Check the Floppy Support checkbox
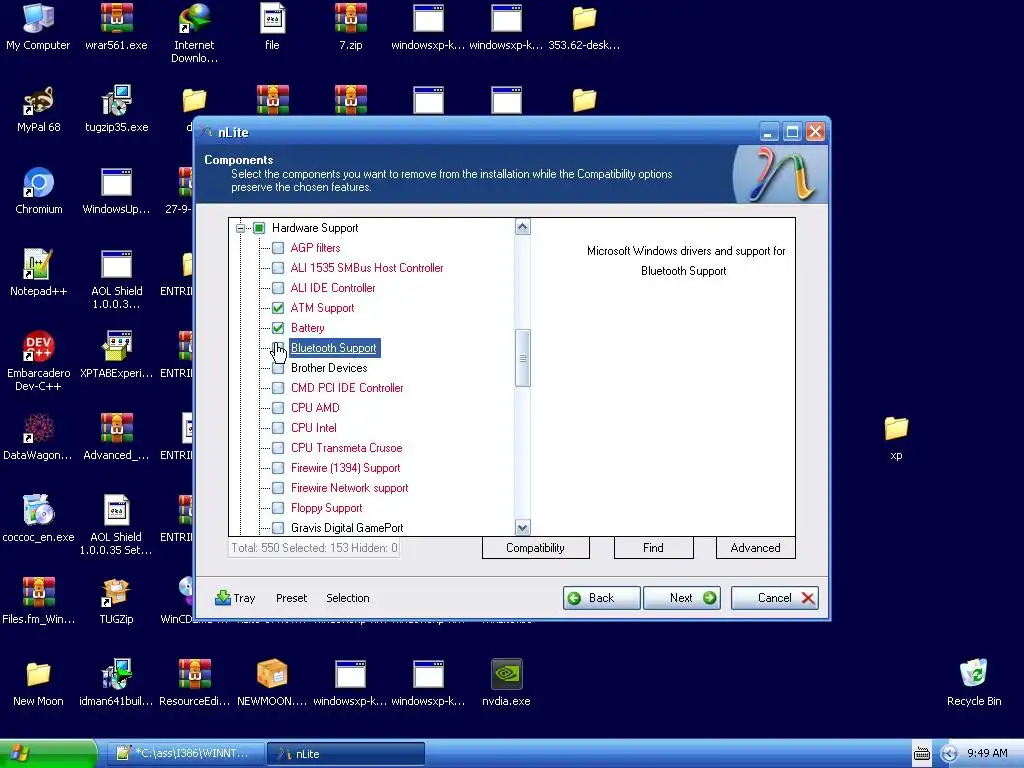The width and height of the screenshot is (1024, 768). pyautogui.click(x=278, y=508)
